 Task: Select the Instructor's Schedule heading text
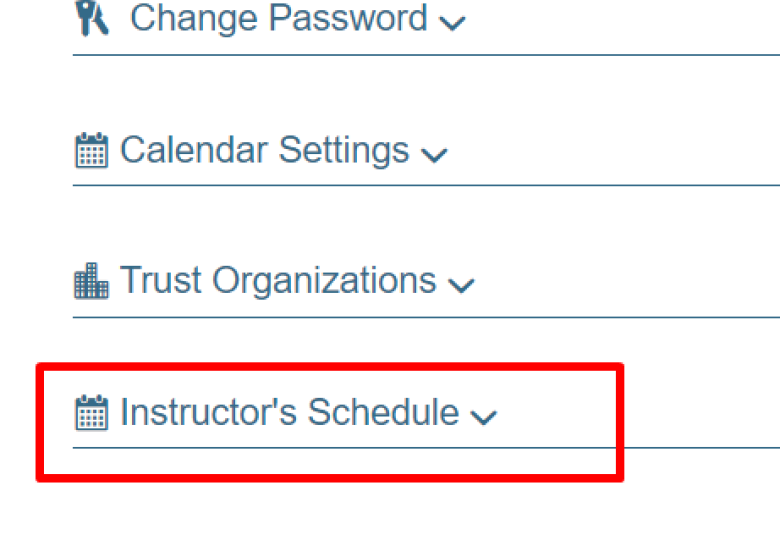[x=290, y=412]
